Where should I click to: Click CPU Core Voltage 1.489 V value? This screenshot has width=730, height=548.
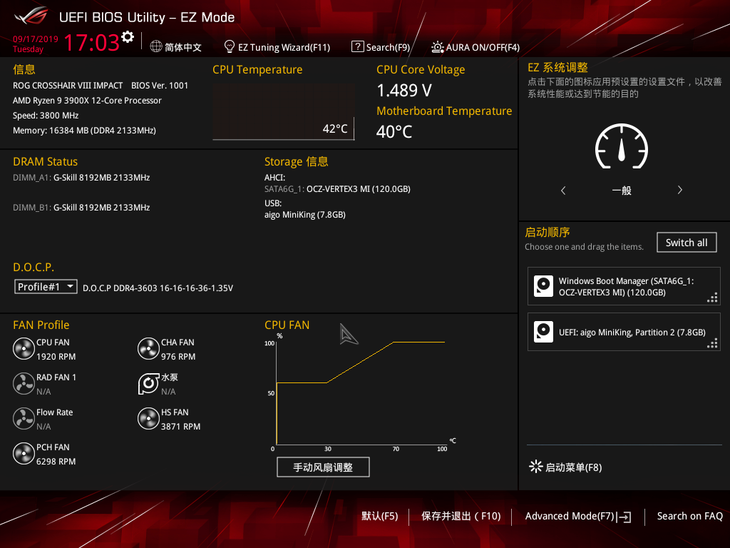pyautogui.click(x=404, y=90)
